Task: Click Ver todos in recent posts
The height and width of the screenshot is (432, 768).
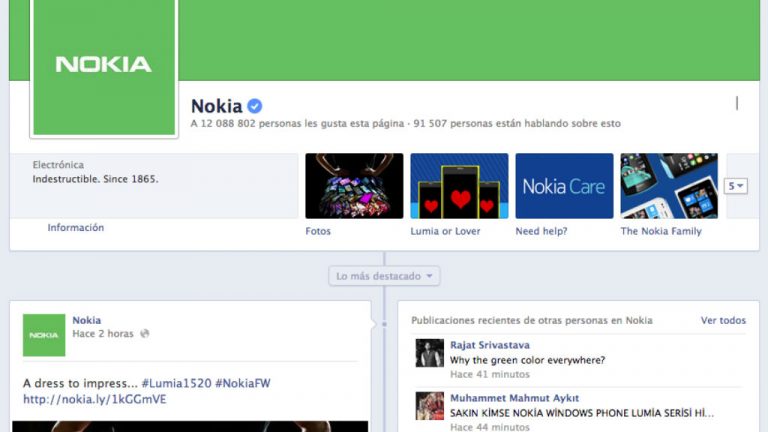Action: (x=723, y=320)
